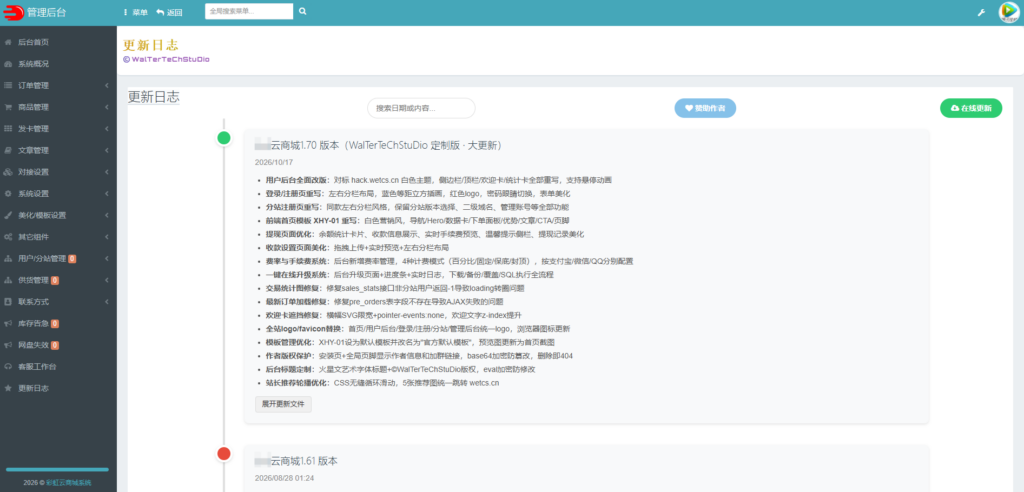The image size is (1024, 492).
Task: Expand the 系统设置 chevron
Action: point(106,193)
